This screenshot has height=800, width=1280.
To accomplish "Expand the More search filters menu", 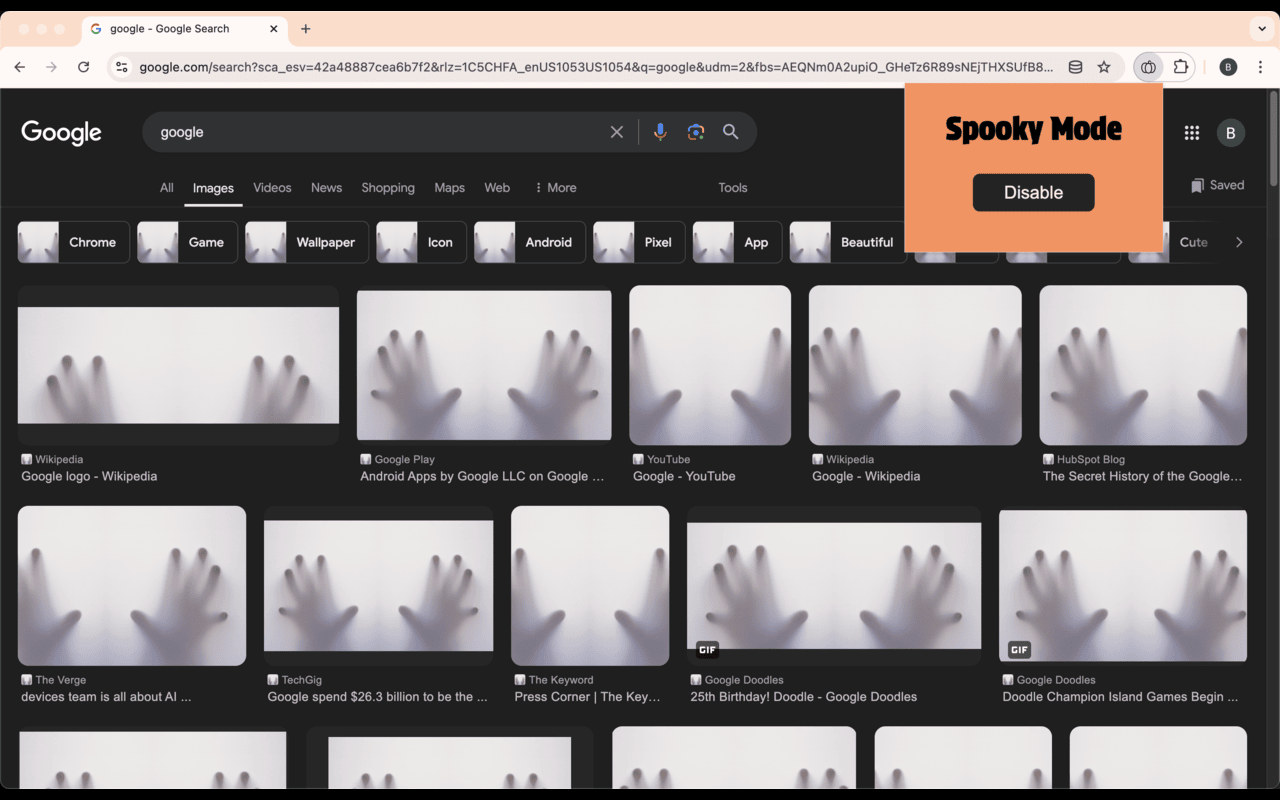I will pos(555,187).
